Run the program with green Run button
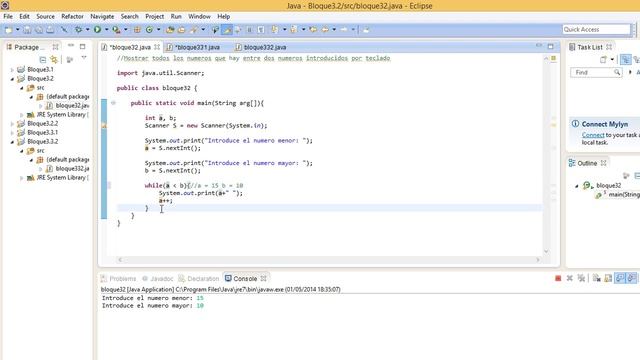Screen dimensions: 640x360 97,30
